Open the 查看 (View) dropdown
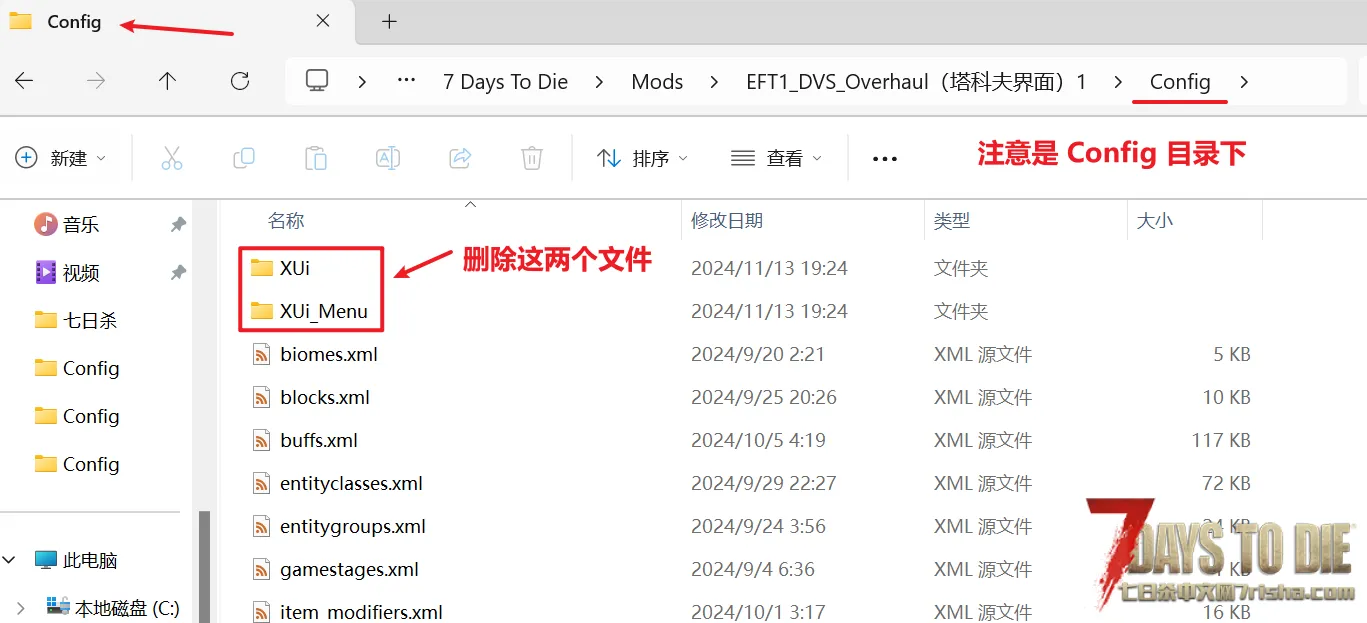Screen dimensions: 1367x623 776,158
